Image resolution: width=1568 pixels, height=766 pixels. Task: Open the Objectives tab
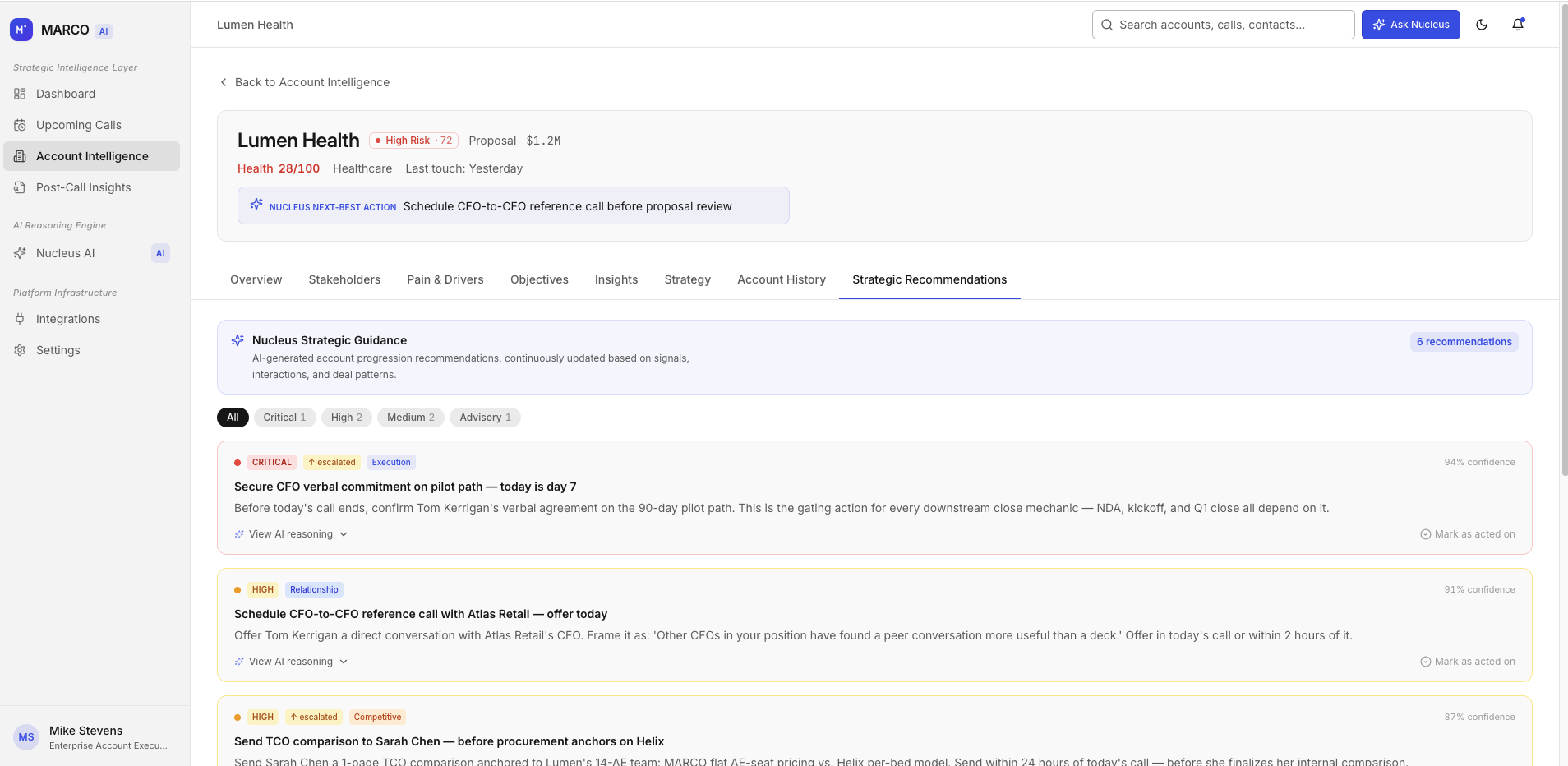539,279
